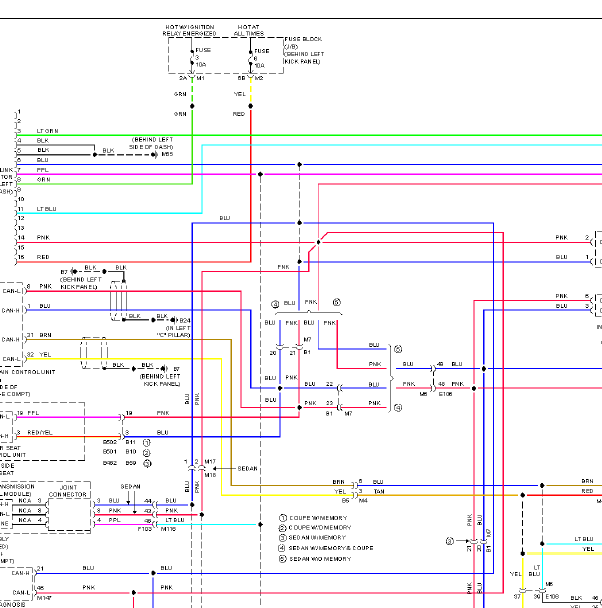Screen dimensions: 602x608
Task: Click the SEDAN label beside M17
Action: pyautogui.click(x=247, y=468)
